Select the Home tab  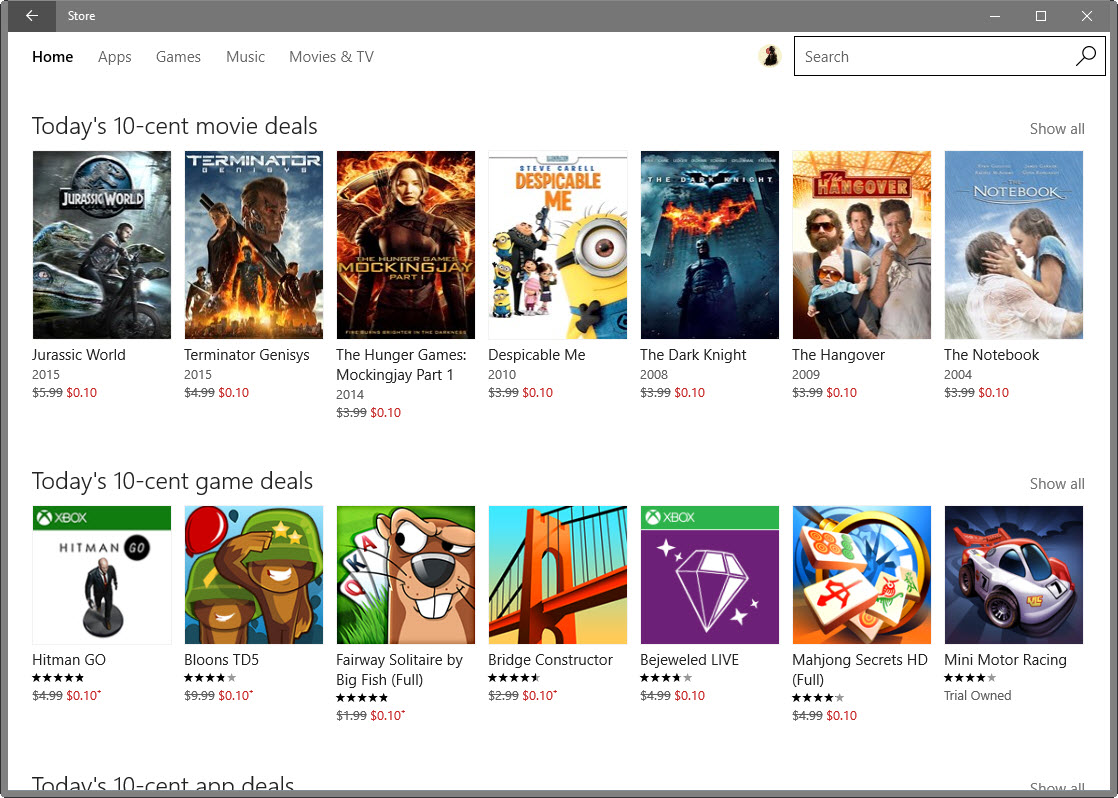point(53,56)
